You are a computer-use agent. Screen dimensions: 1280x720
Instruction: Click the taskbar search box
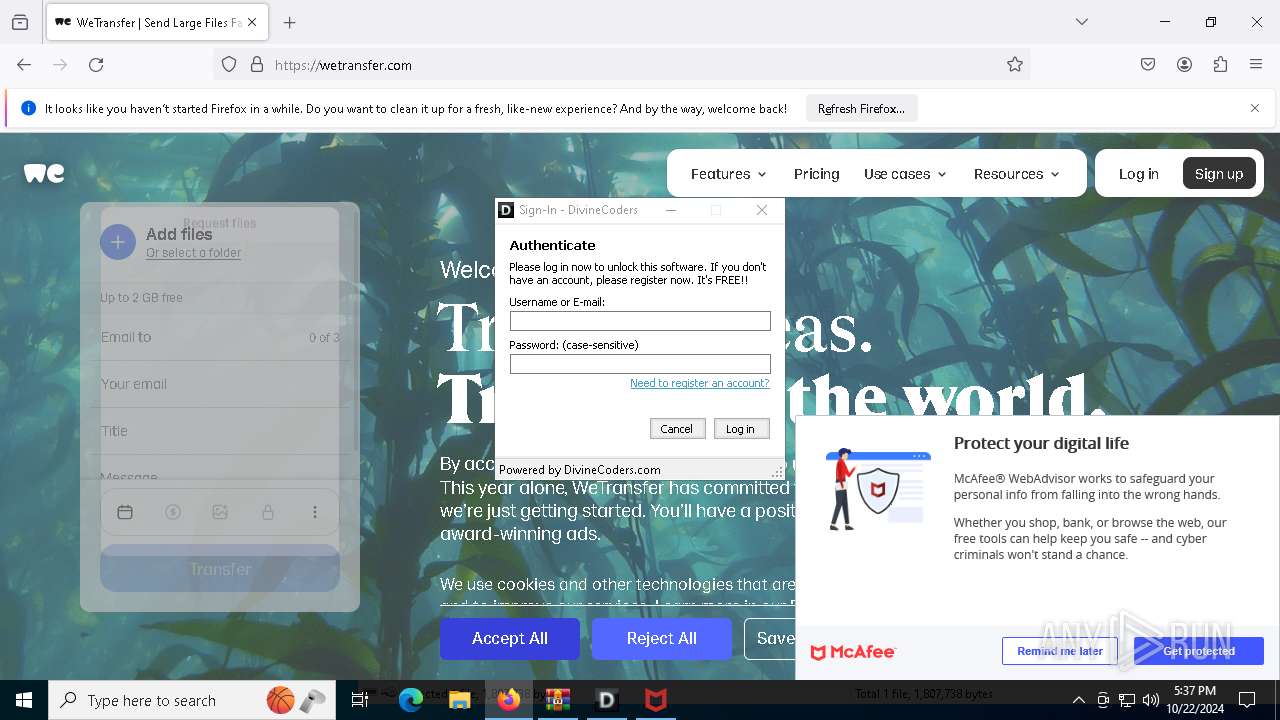point(192,700)
